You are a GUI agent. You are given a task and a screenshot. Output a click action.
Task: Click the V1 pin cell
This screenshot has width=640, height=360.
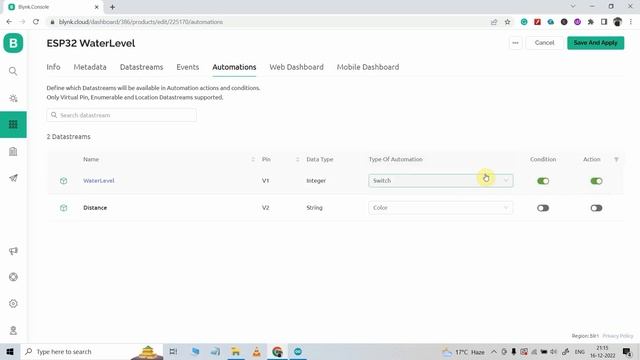pos(265,180)
